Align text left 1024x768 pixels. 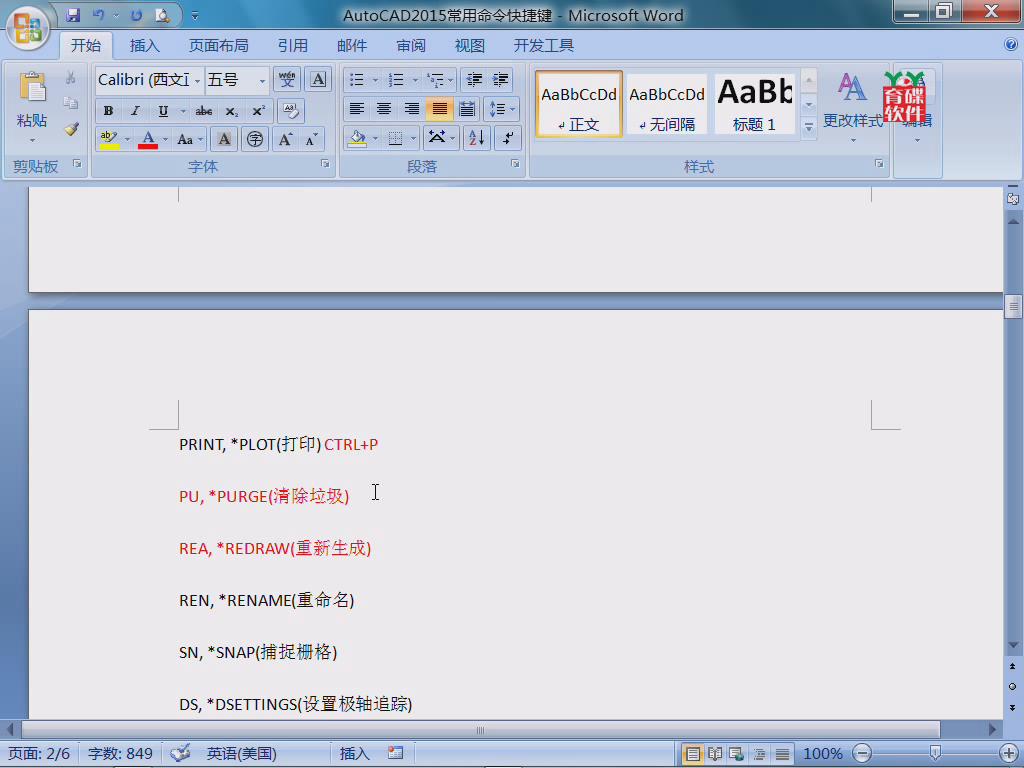click(x=357, y=109)
